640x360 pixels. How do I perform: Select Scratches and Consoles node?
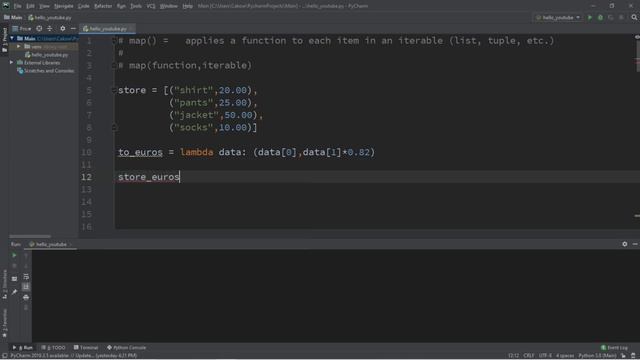46,71
